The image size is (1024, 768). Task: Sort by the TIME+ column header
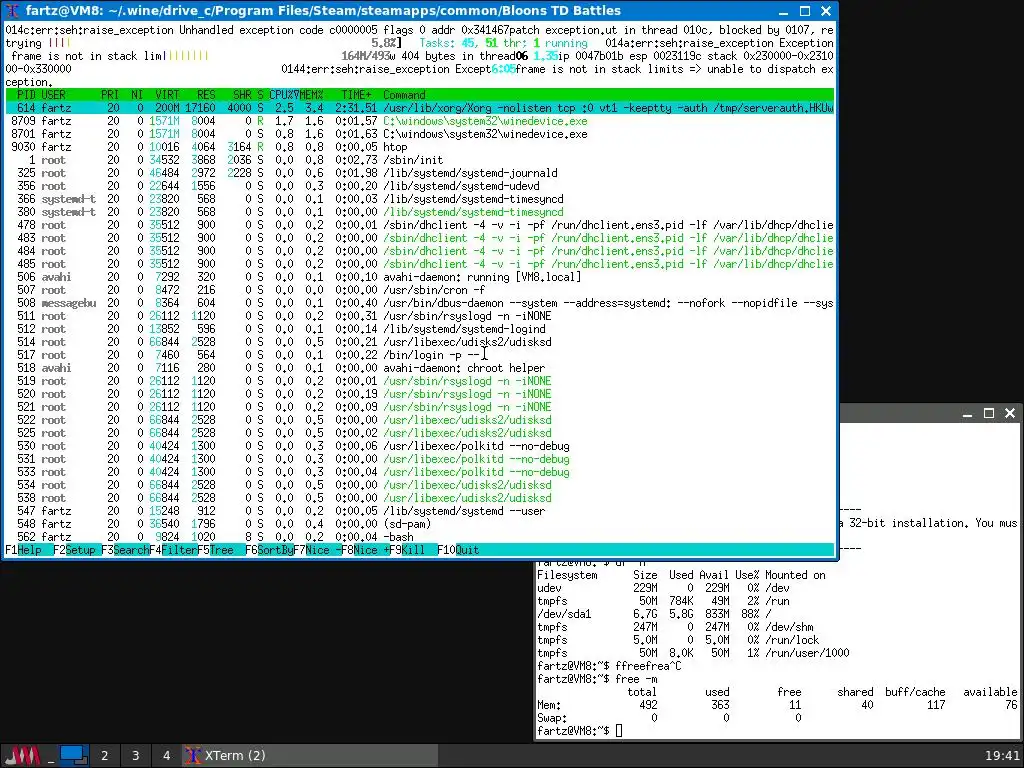point(356,95)
